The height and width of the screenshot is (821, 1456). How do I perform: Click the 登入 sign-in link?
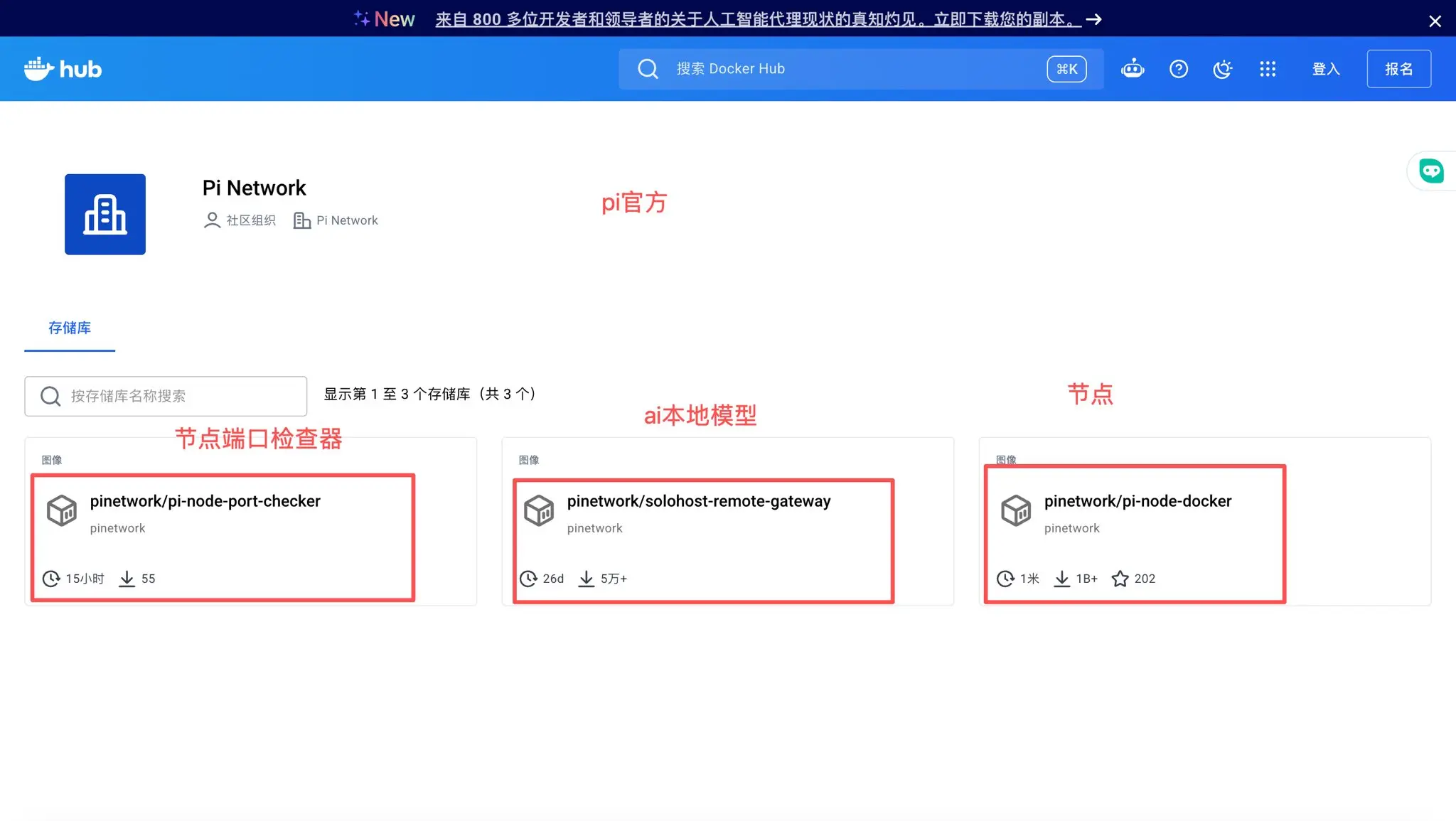coord(1325,69)
